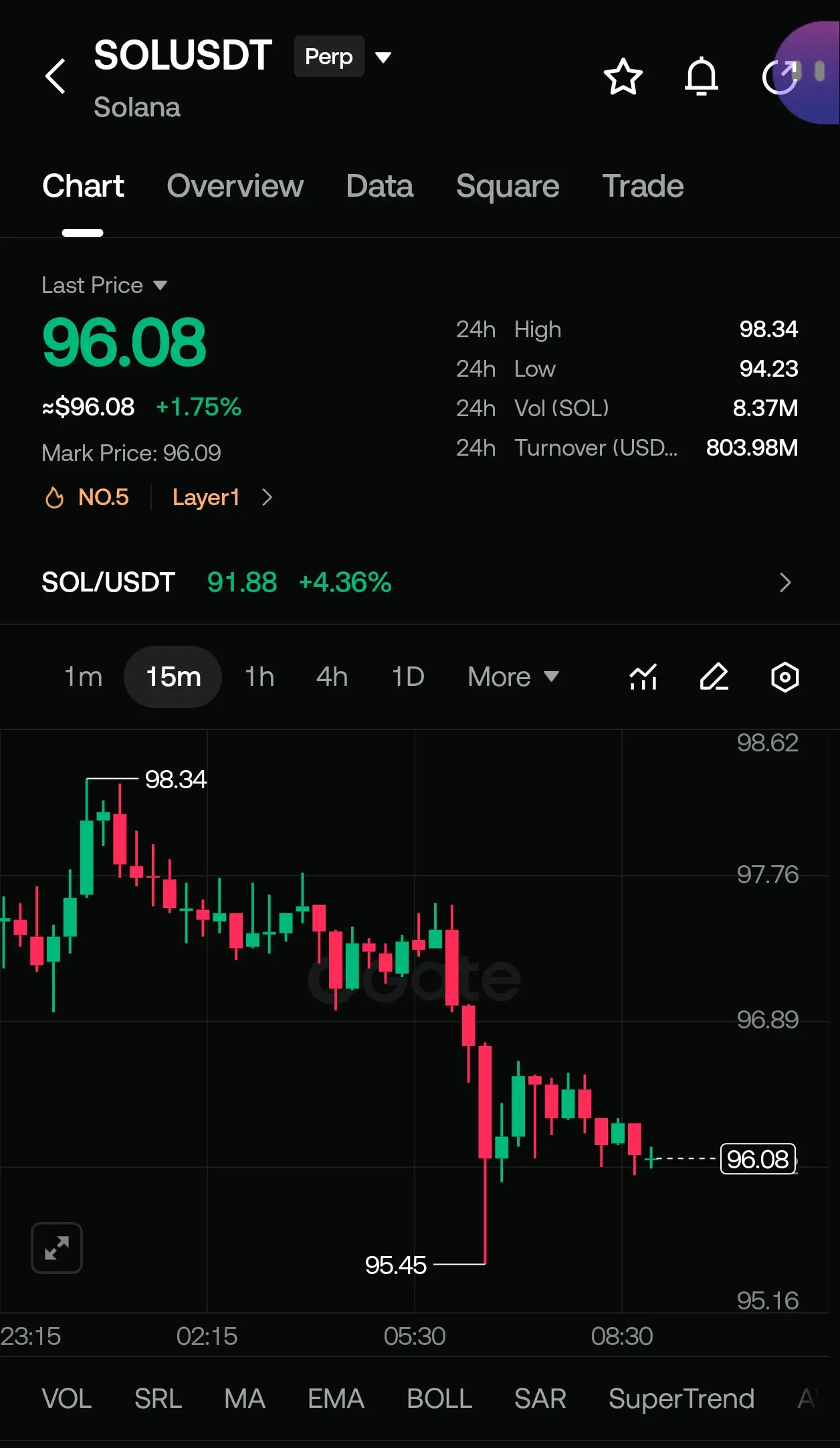
Task: Toggle SAR indicator
Action: click(540, 1398)
